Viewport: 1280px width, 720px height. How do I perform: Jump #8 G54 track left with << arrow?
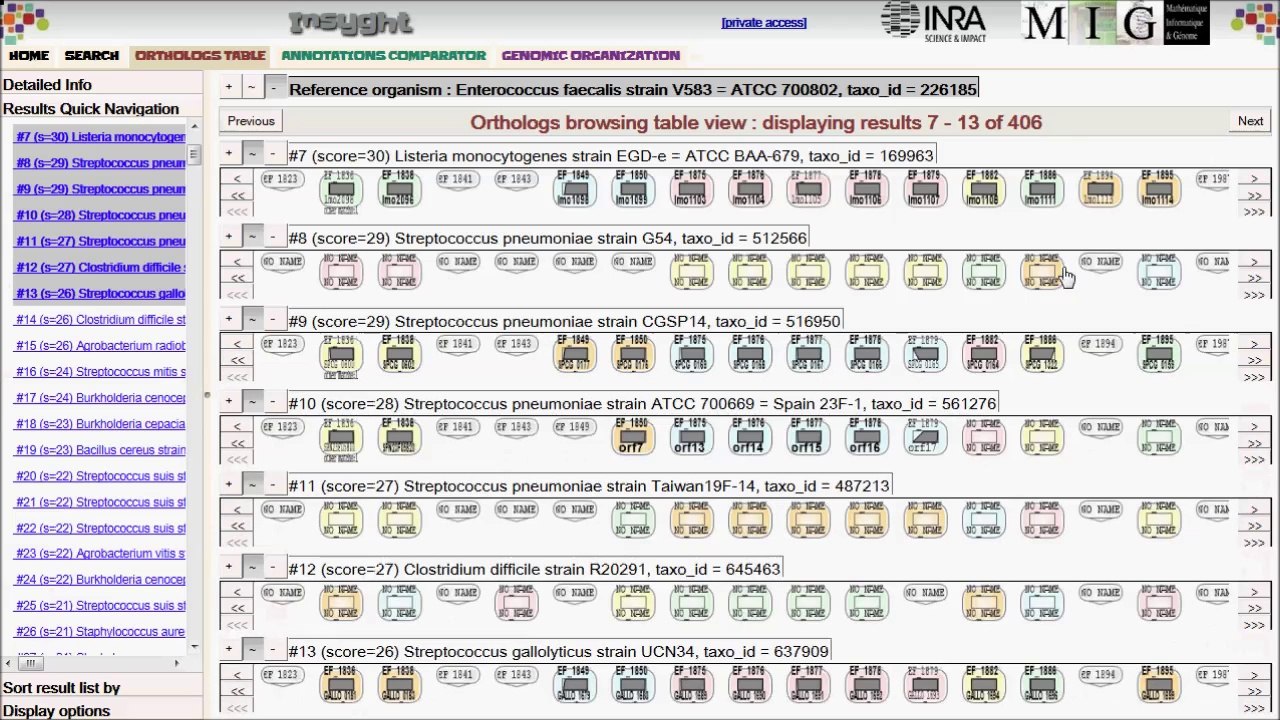click(x=237, y=278)
